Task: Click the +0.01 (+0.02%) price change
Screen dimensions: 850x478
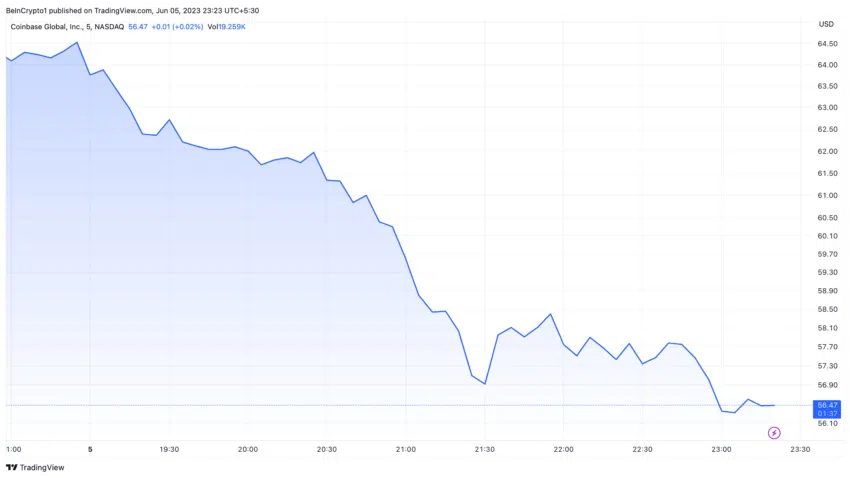Action: coord(177,26)
